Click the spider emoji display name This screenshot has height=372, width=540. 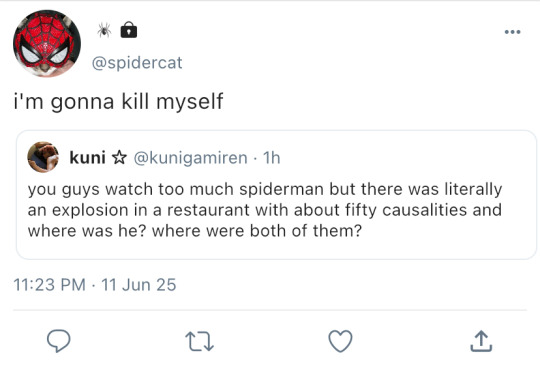[104, 30]
